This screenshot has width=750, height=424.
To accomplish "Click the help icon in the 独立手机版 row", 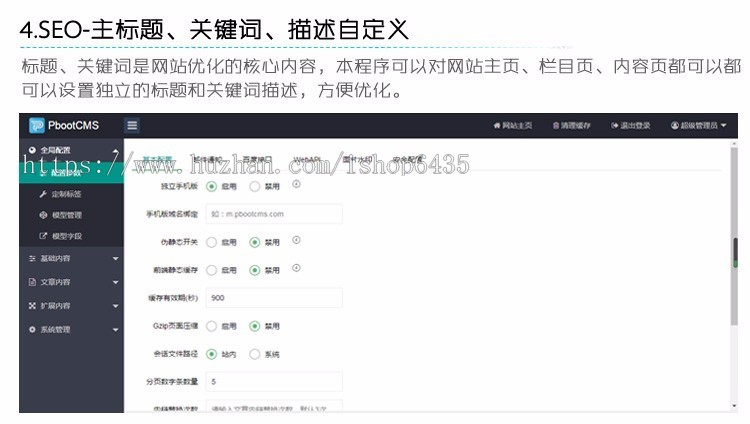I will [x=297, y=184].
